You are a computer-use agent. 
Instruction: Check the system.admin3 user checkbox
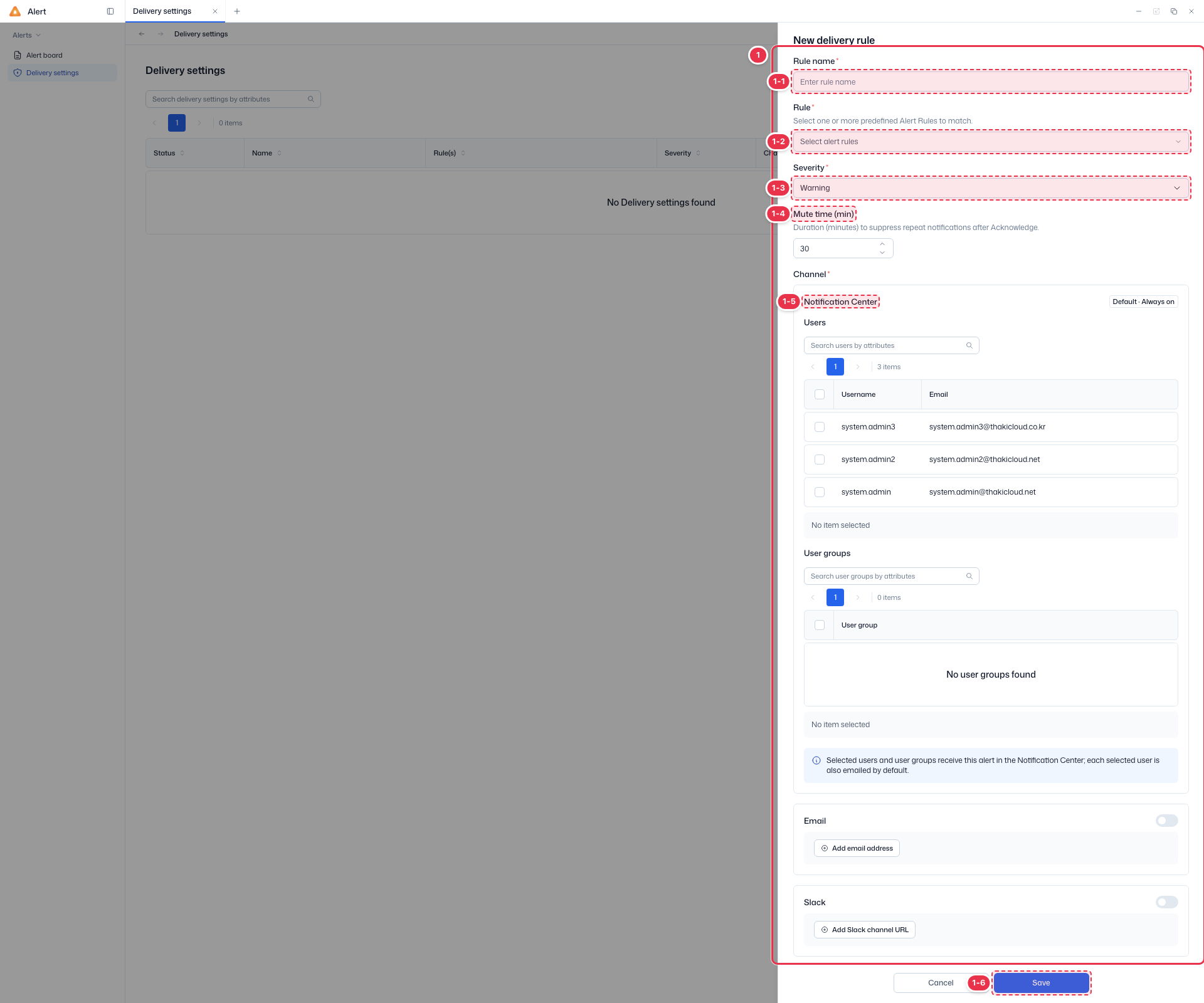pos(820,427)
